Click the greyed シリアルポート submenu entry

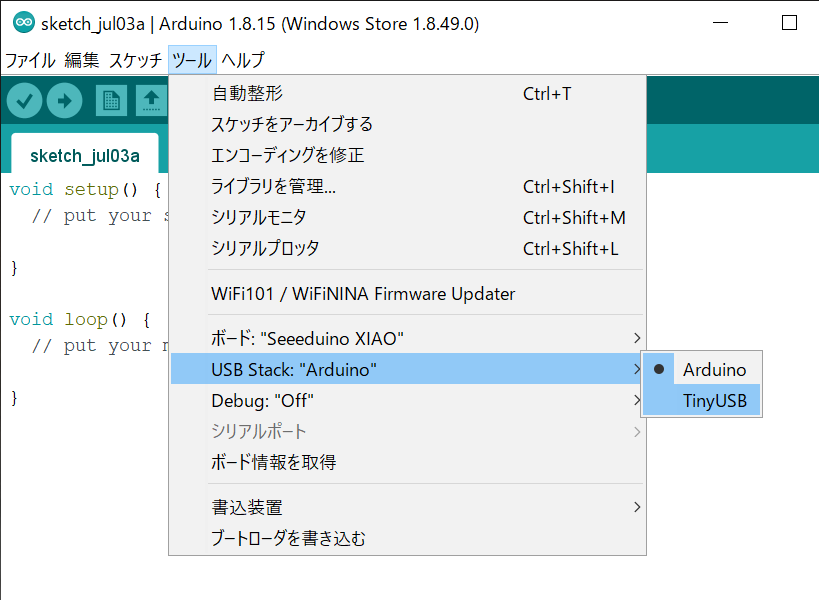coord(407,431)
